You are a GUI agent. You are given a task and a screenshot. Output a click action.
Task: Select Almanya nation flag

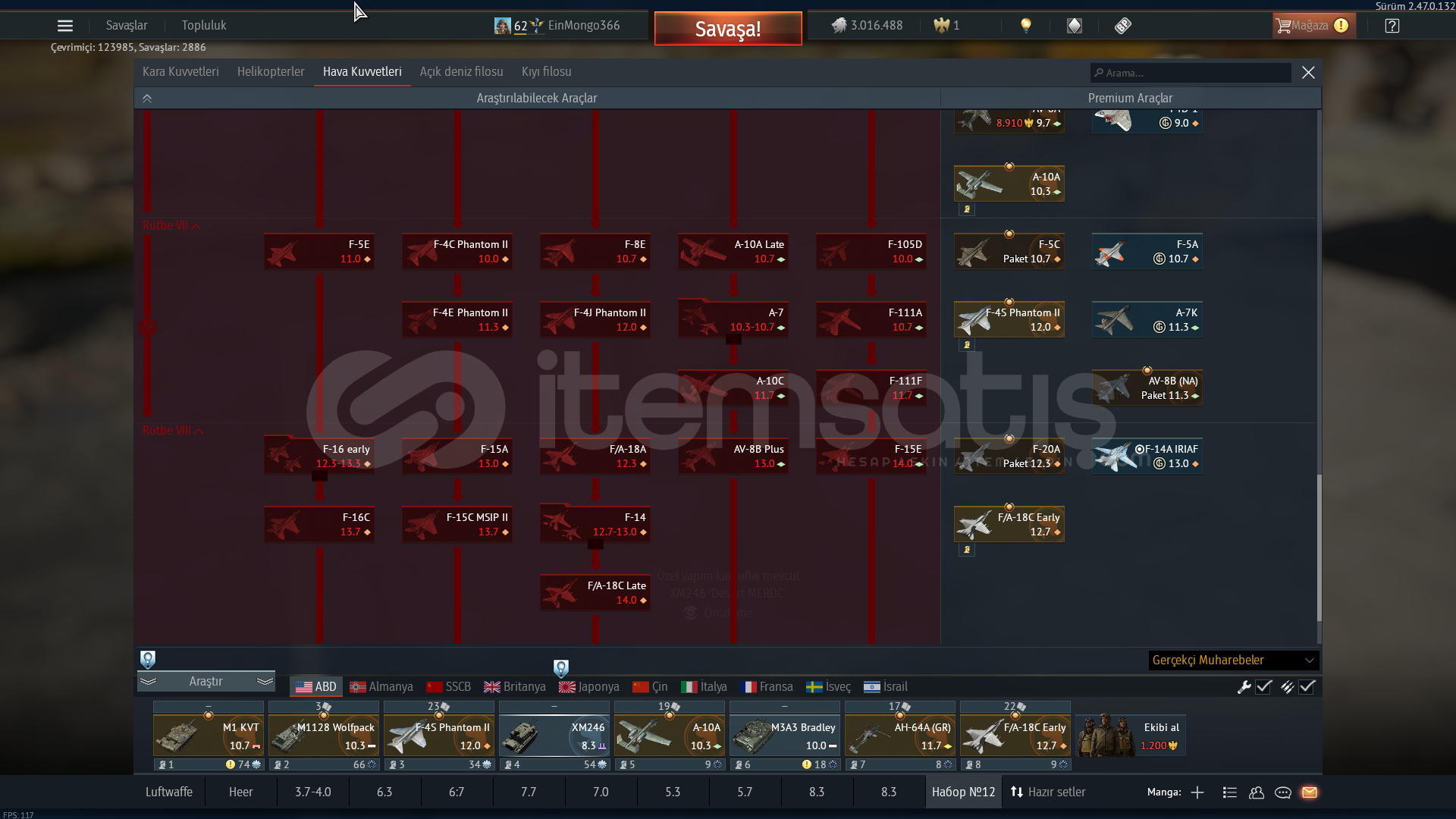(x=381, y=687)
